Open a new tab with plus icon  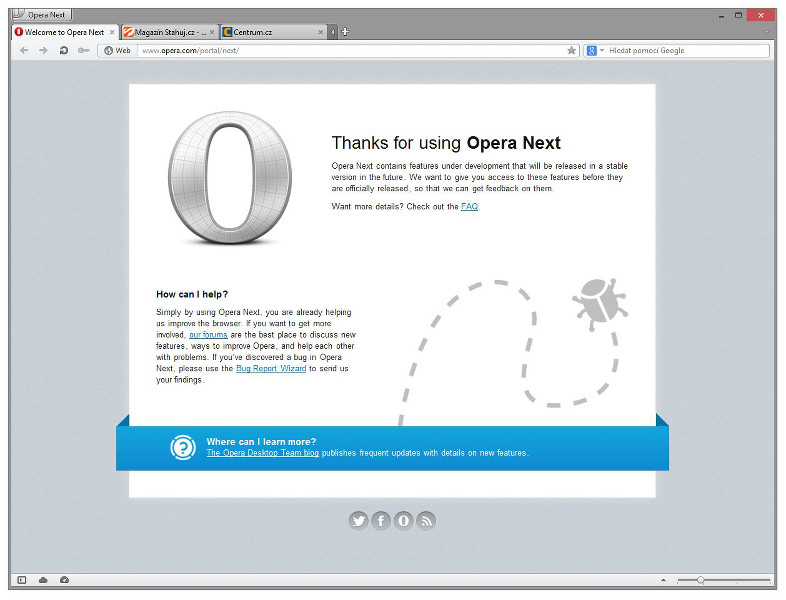(345, 32)
